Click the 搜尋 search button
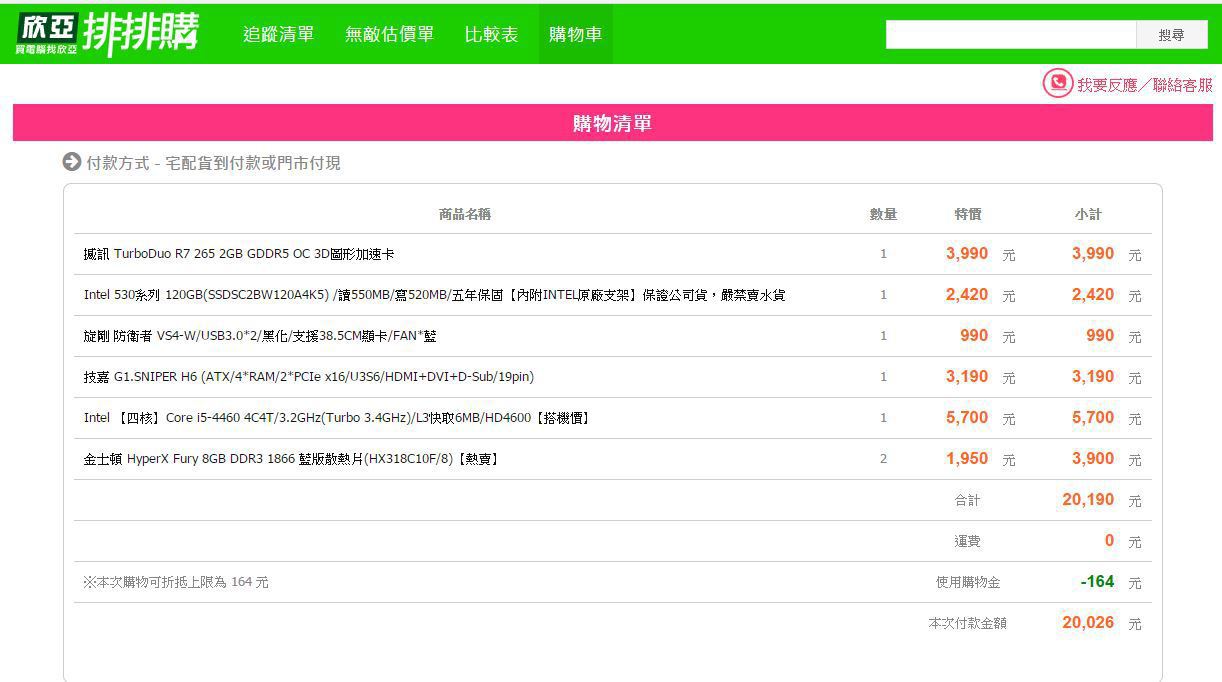Image resolution: width=1222 pixels, height=682 pixels. pos(1171,34)
